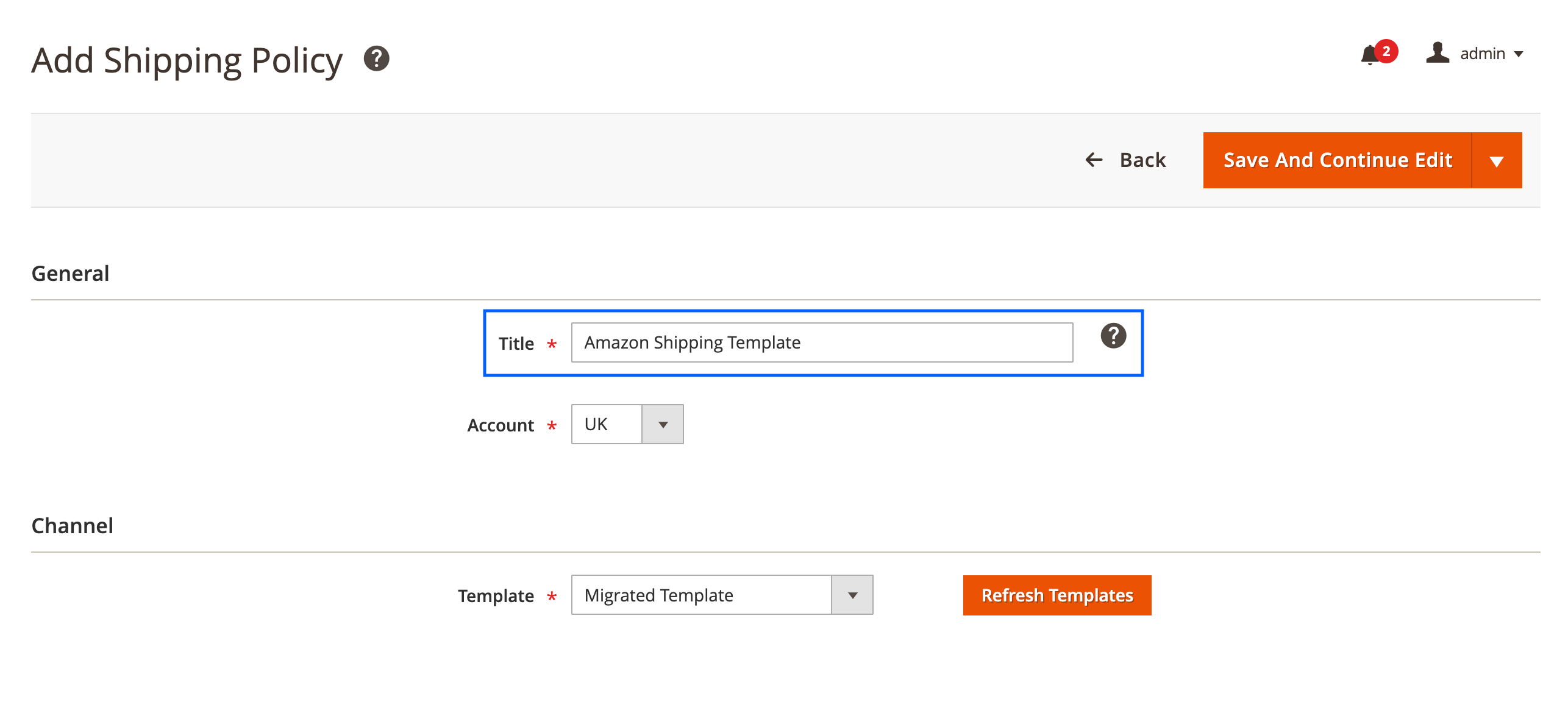Click the question mark icon beside Title field
Image resolution: width=1568 pixels, height=702 pixels.
tap(1114, 335)
